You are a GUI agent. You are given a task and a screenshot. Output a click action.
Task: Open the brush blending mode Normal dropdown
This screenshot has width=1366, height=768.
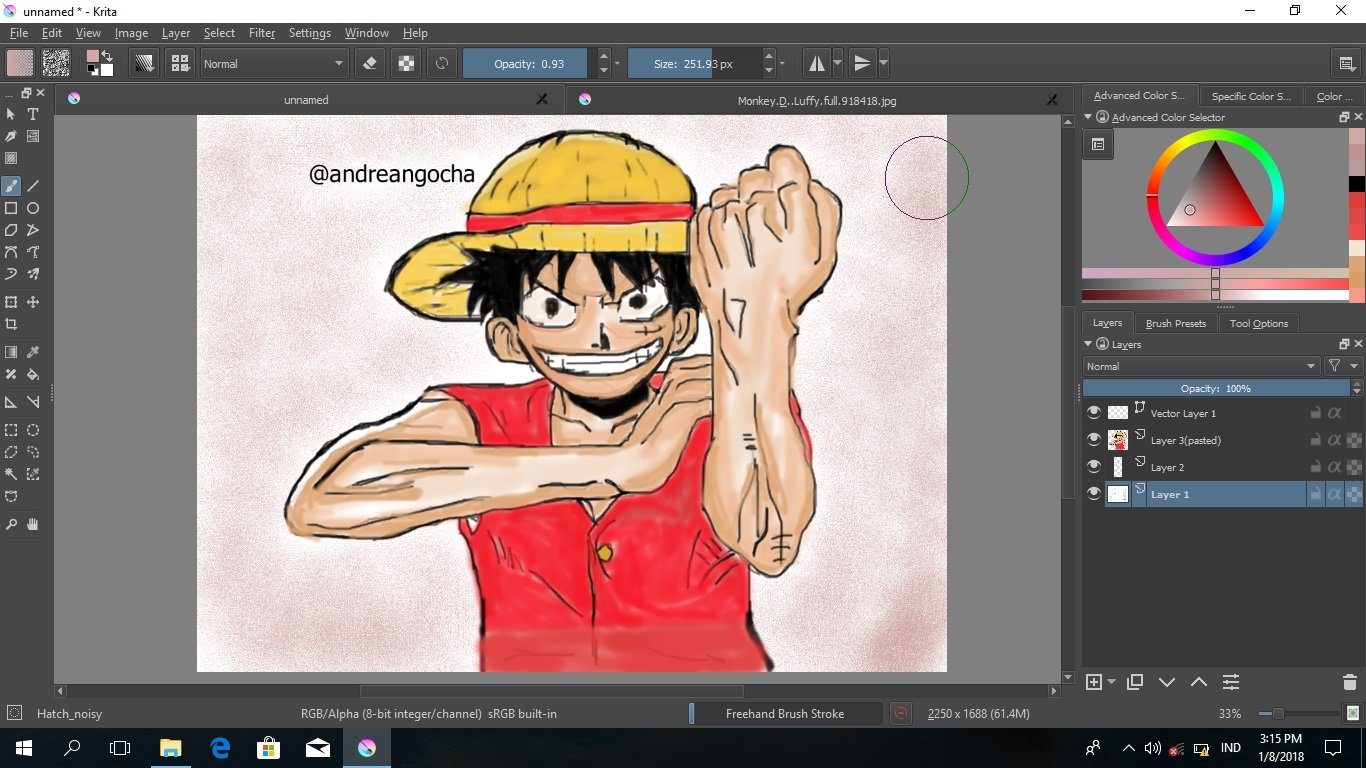(x=273, y=63)
